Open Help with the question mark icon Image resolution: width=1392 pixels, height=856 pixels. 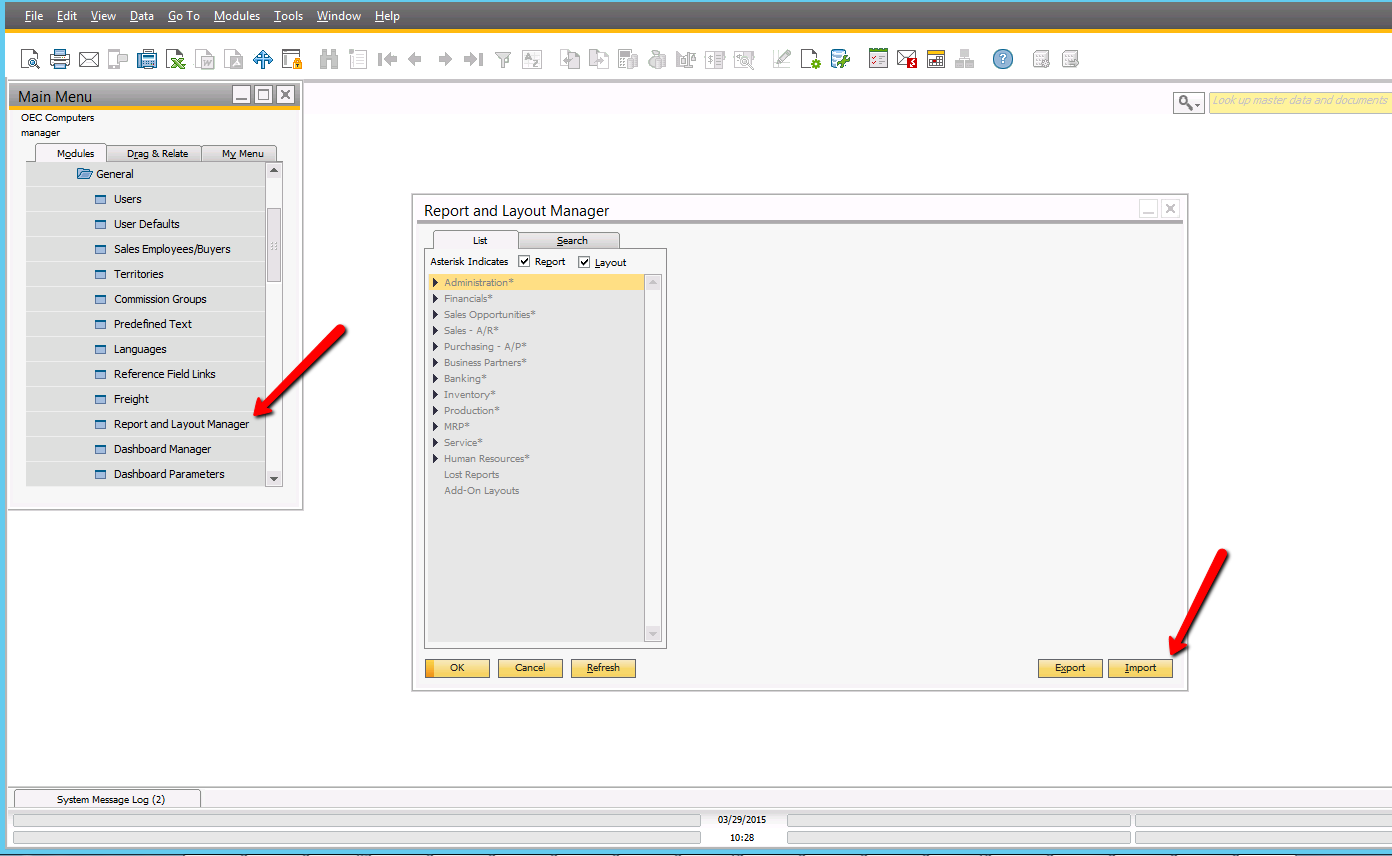pos(1003,60)
